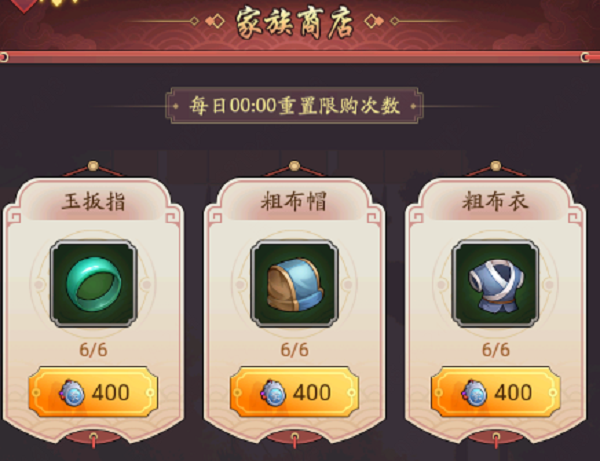
Task: Click the 每日00:00重置限购次数 notice banner
Action: pos(294,106)
